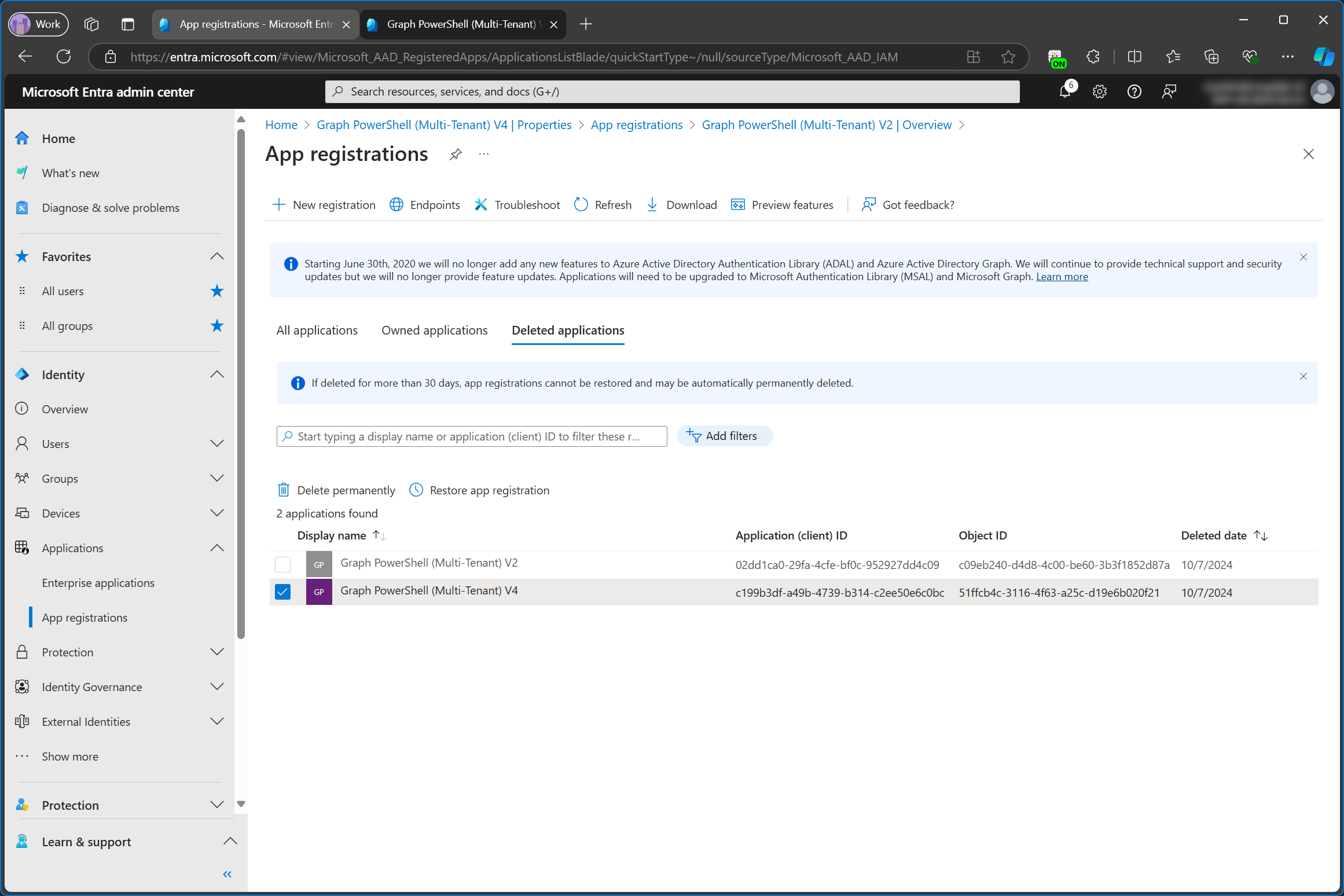Click the Download icon

point(653,204)
